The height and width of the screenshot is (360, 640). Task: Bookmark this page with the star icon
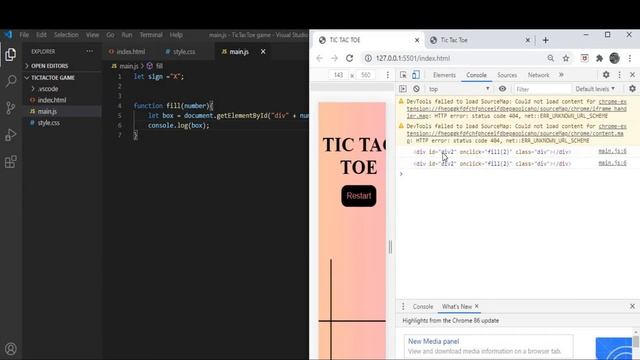[566, 58]
